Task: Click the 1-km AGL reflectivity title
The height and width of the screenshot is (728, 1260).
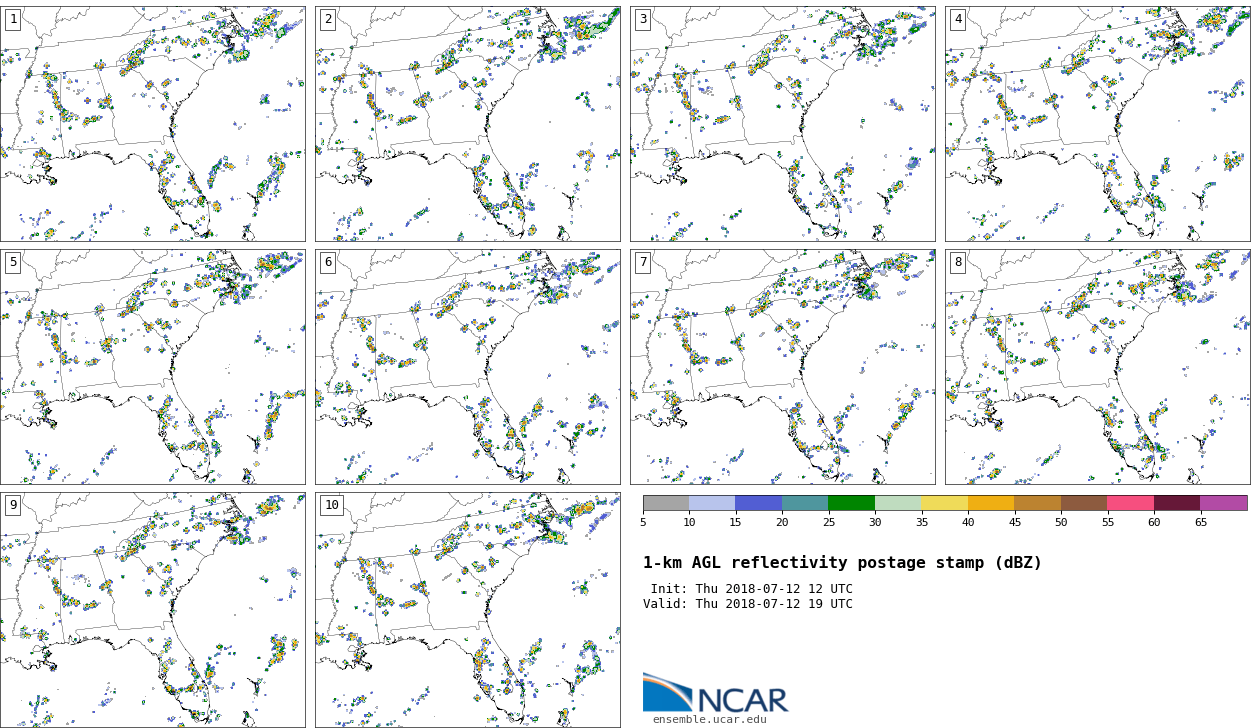Action: 842,563
